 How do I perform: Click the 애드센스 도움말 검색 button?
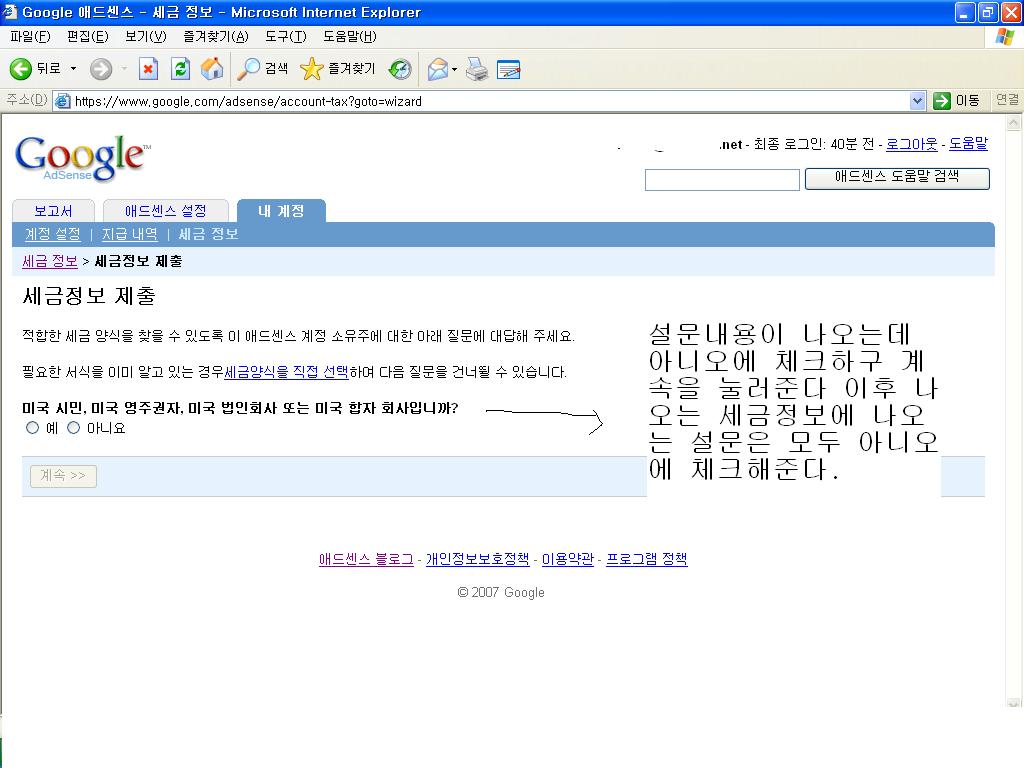pyautogui.click(x=897, y=178)
